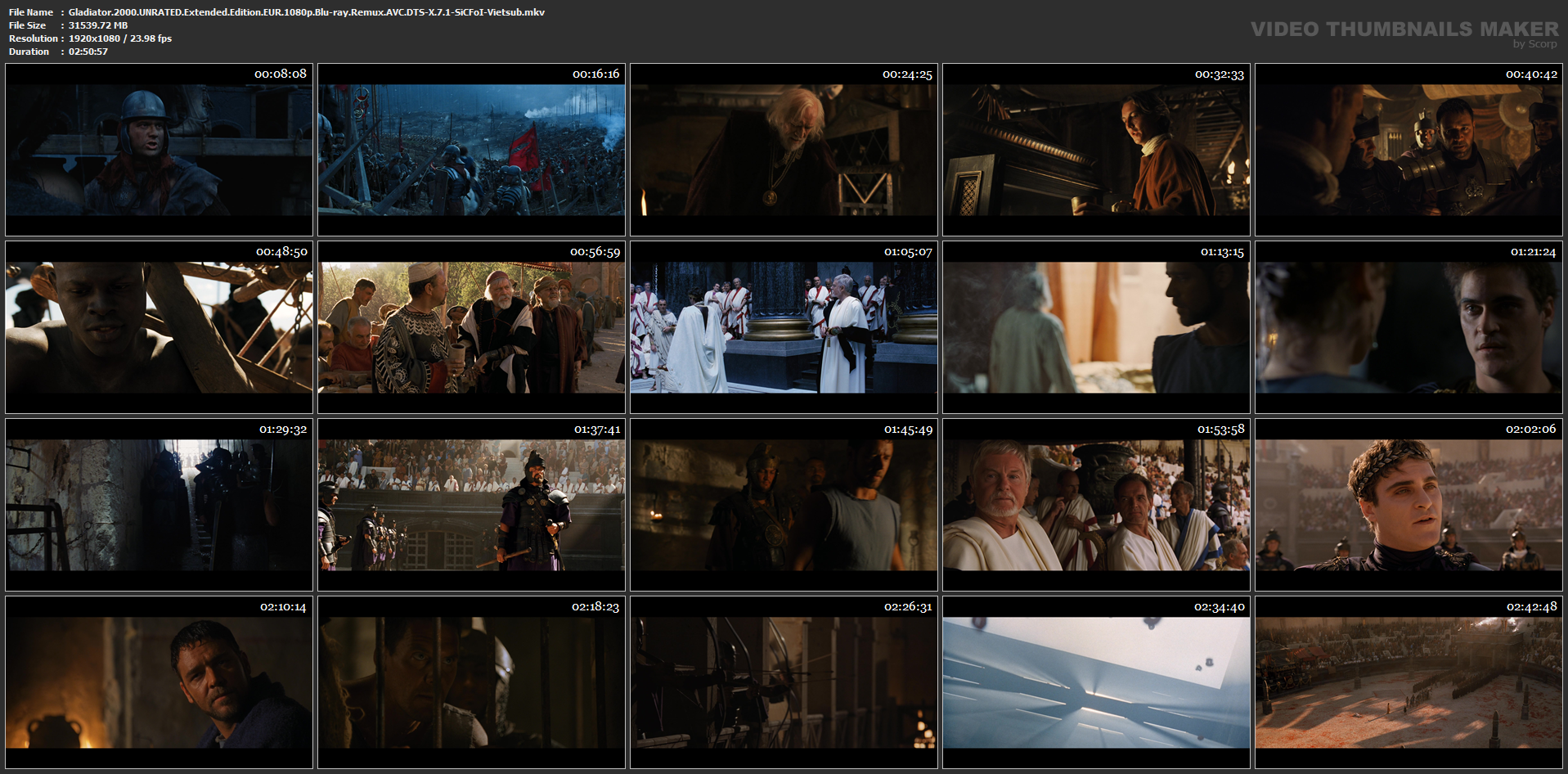Click the 01:29:32 dungeon thumbnail

point(159,505)
